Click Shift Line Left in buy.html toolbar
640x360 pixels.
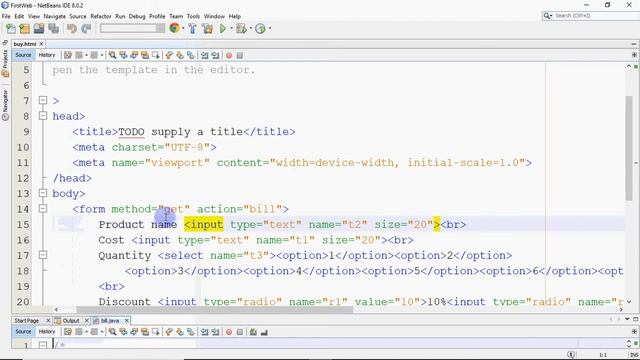(204, 55)
